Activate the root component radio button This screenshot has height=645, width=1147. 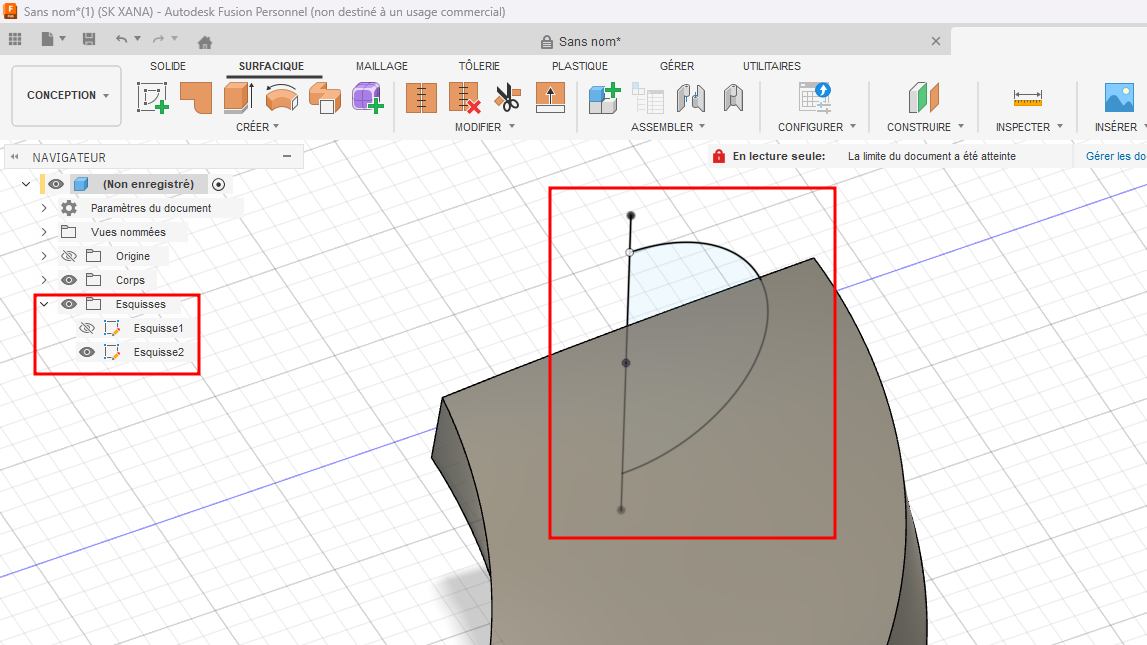218,184
